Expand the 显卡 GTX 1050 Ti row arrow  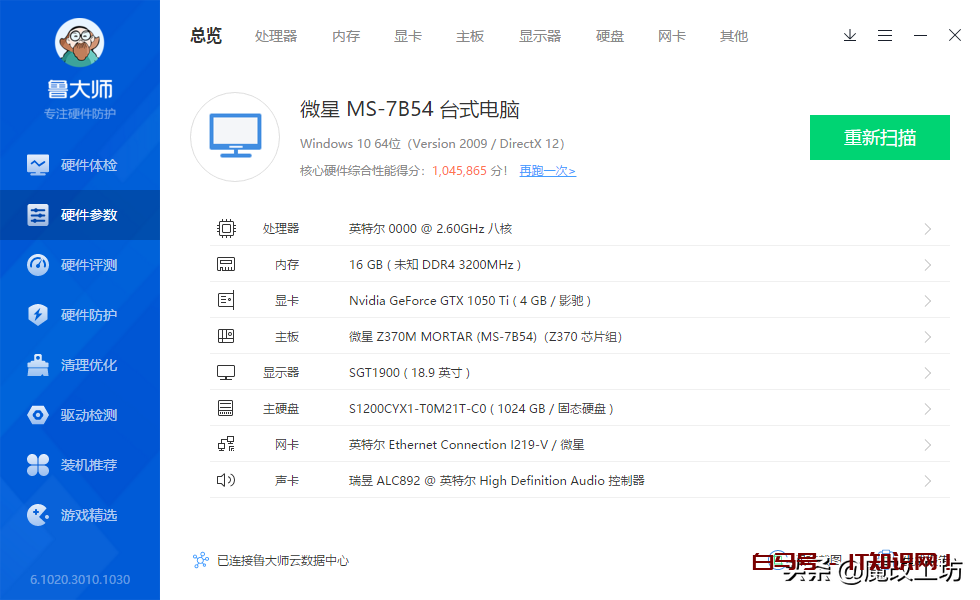point(927,301)
